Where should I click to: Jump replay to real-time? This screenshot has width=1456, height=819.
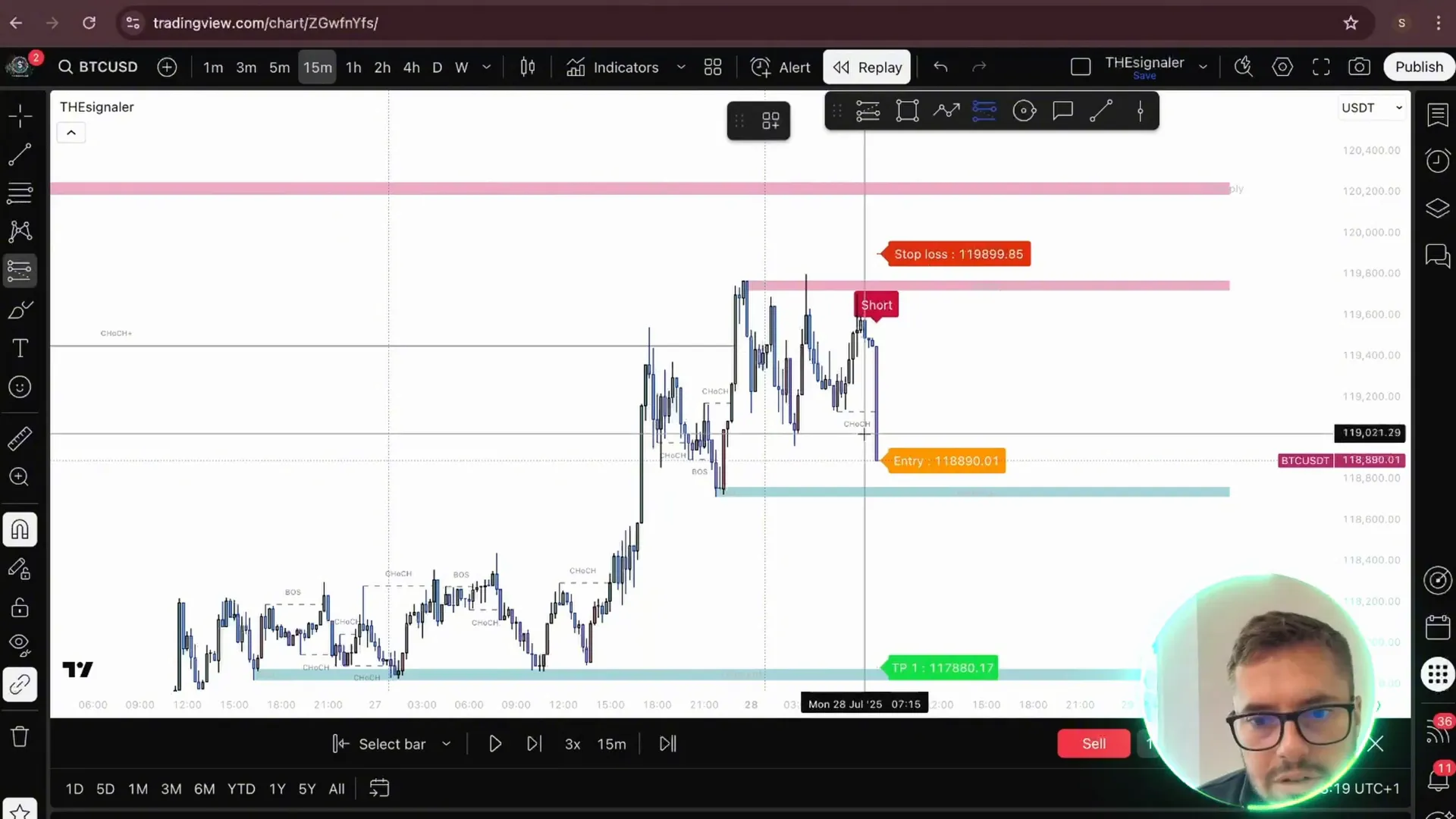(667, 744)
